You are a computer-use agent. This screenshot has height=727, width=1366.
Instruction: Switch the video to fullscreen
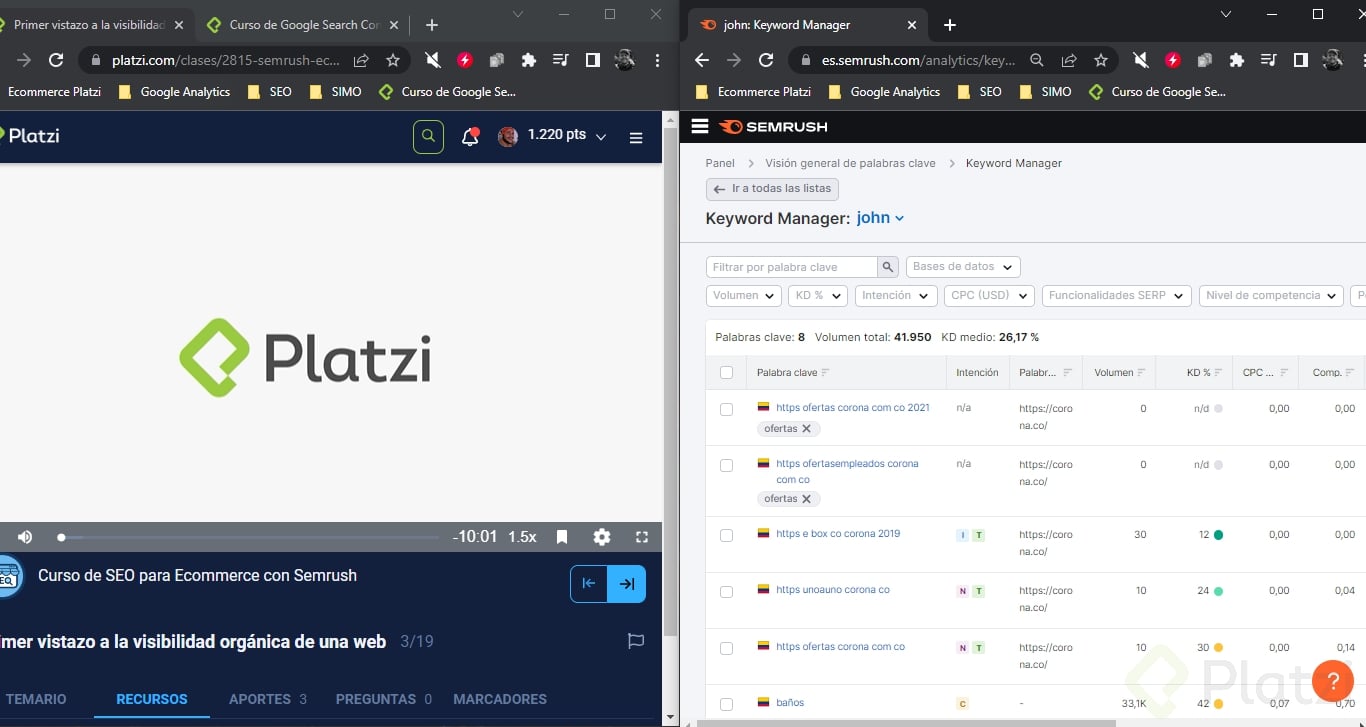point(642,537)
